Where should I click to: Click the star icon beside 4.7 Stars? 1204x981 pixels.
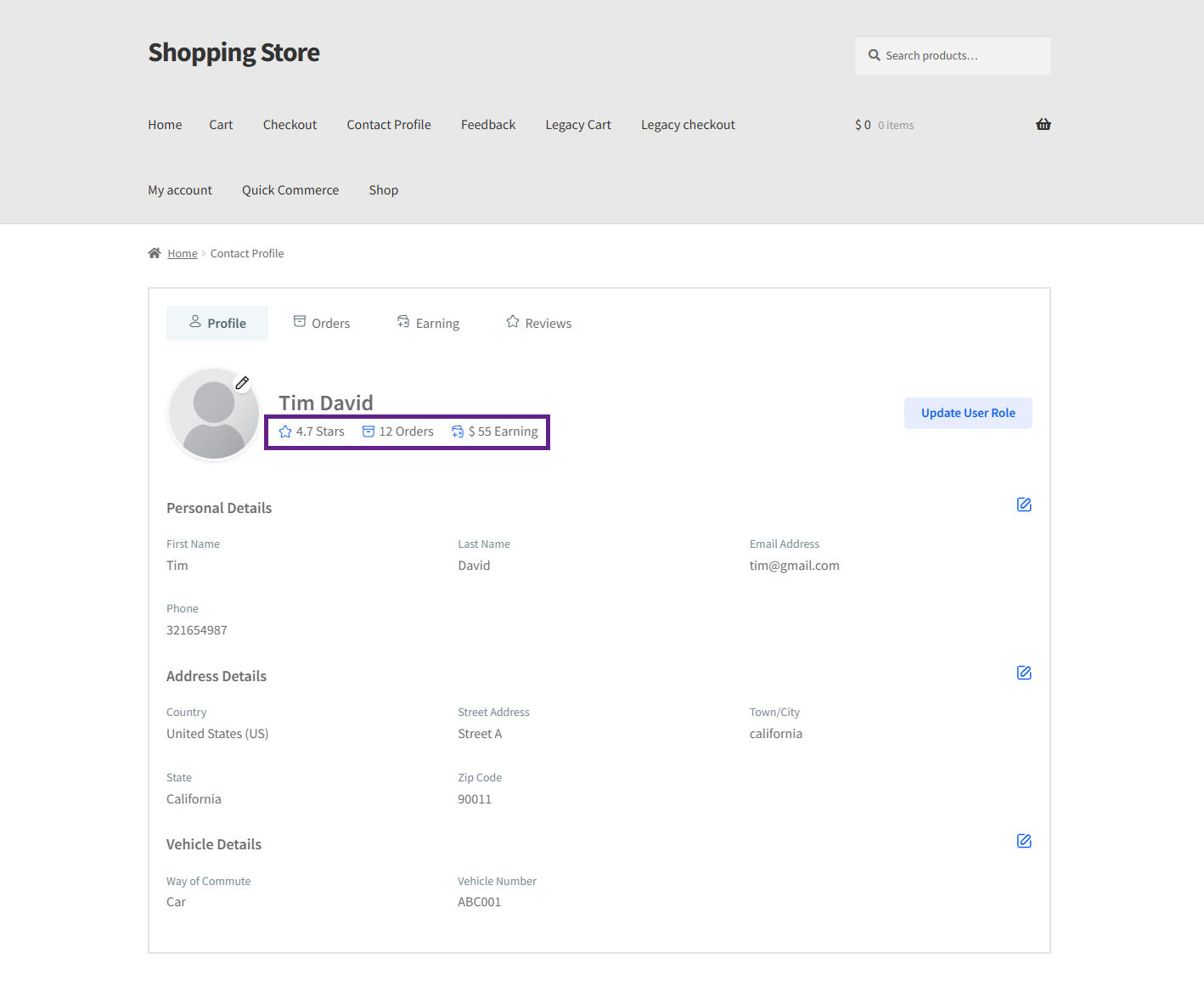point(285,431)
